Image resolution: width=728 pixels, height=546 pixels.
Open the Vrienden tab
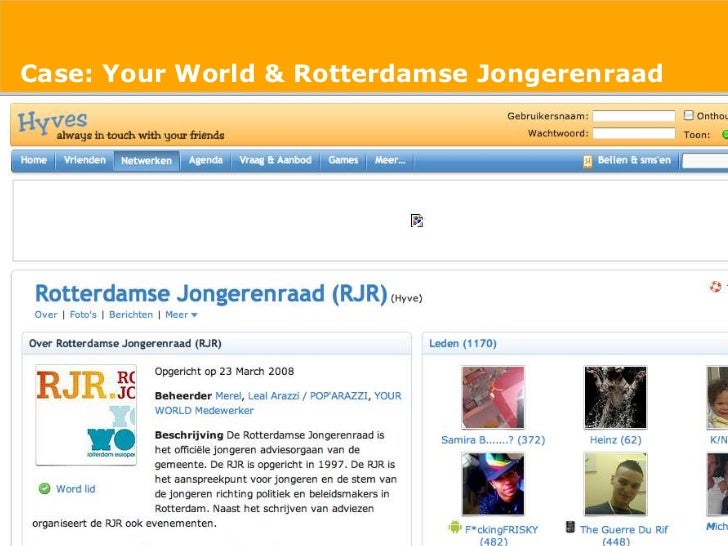tap(85, 160)
